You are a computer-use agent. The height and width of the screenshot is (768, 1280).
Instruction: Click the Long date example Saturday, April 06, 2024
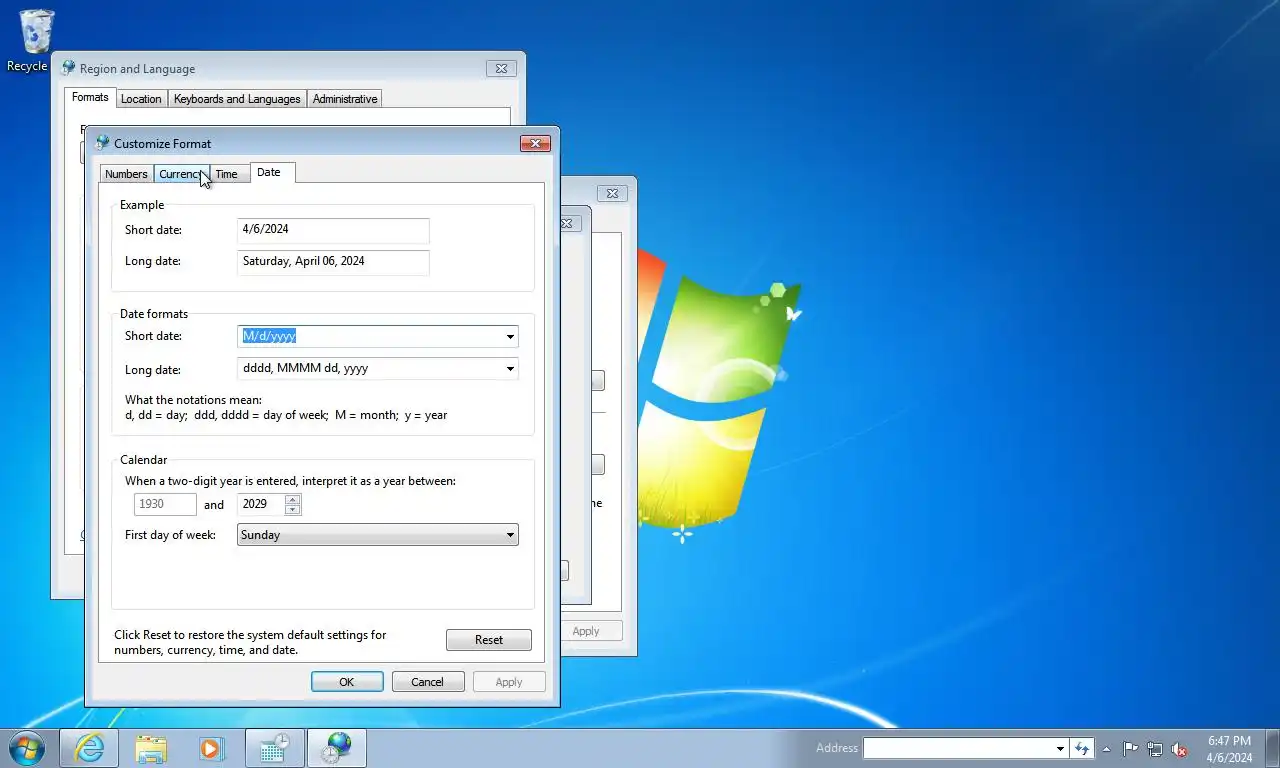point(333,262)
